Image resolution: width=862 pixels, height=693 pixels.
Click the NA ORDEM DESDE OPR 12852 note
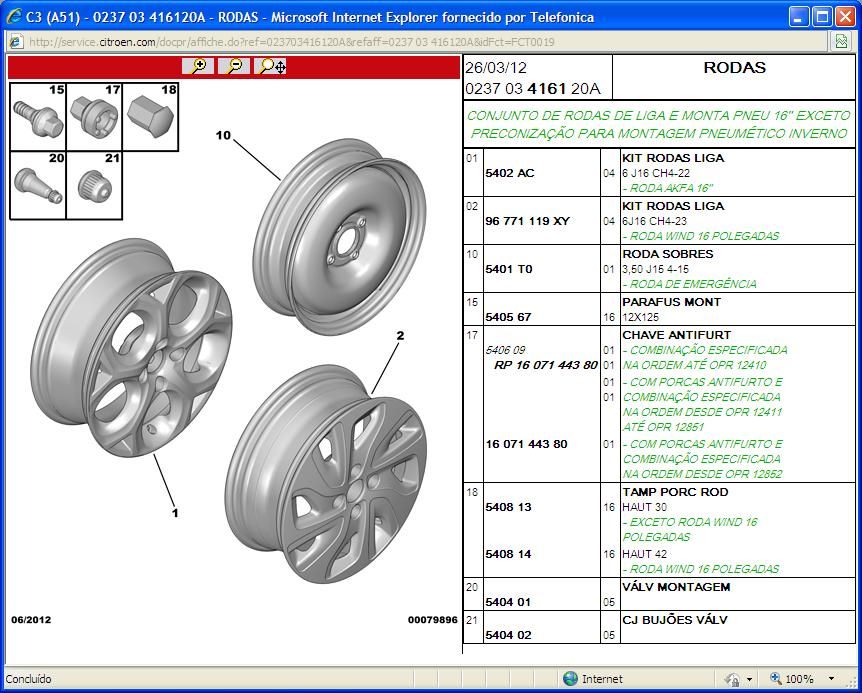[703, 474]
